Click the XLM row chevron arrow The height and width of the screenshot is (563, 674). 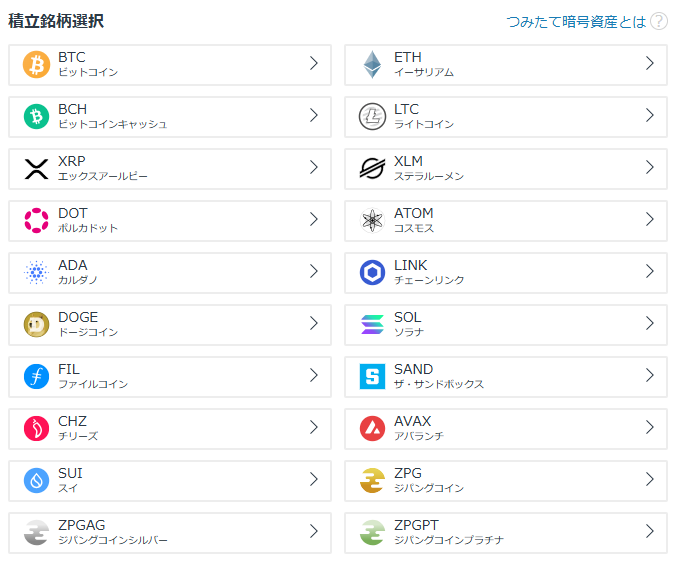pos(650,167)
